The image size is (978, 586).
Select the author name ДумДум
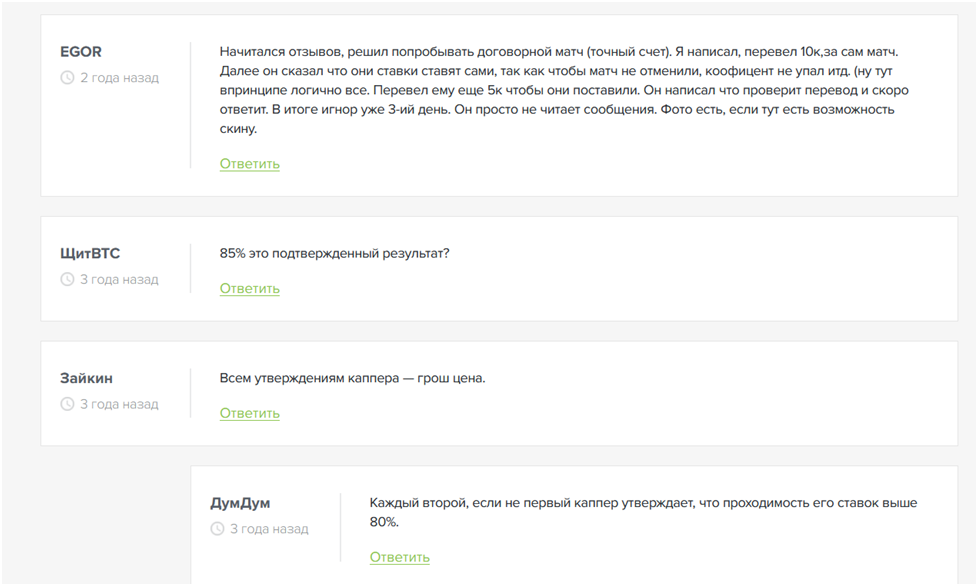point(240,503)
